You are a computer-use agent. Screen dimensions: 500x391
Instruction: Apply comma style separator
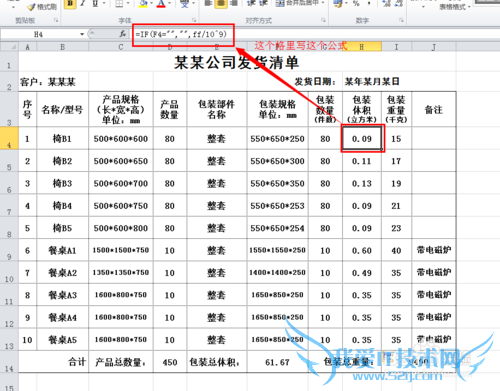pos(369,3)
